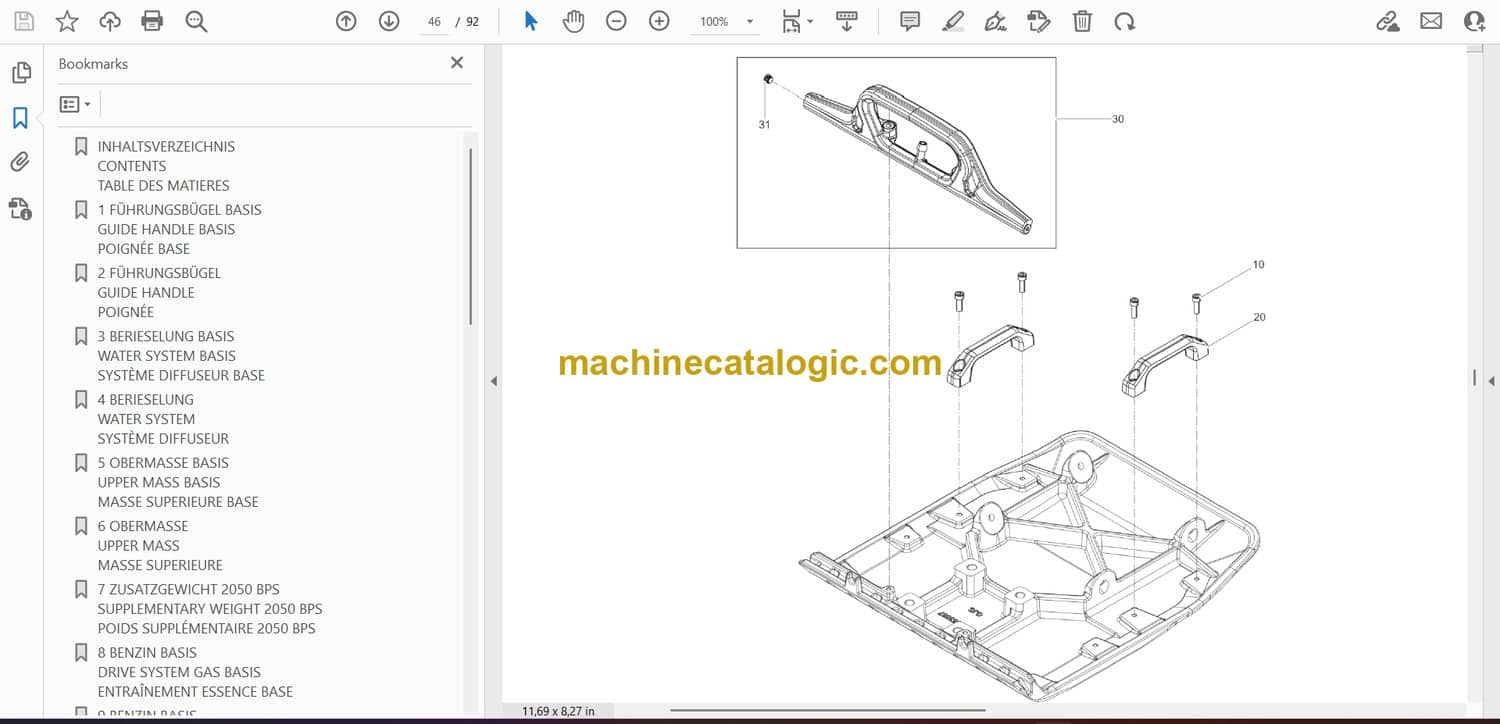Show the Page Thumbnails panel
1500x724 pixels.
coord(20,73)
